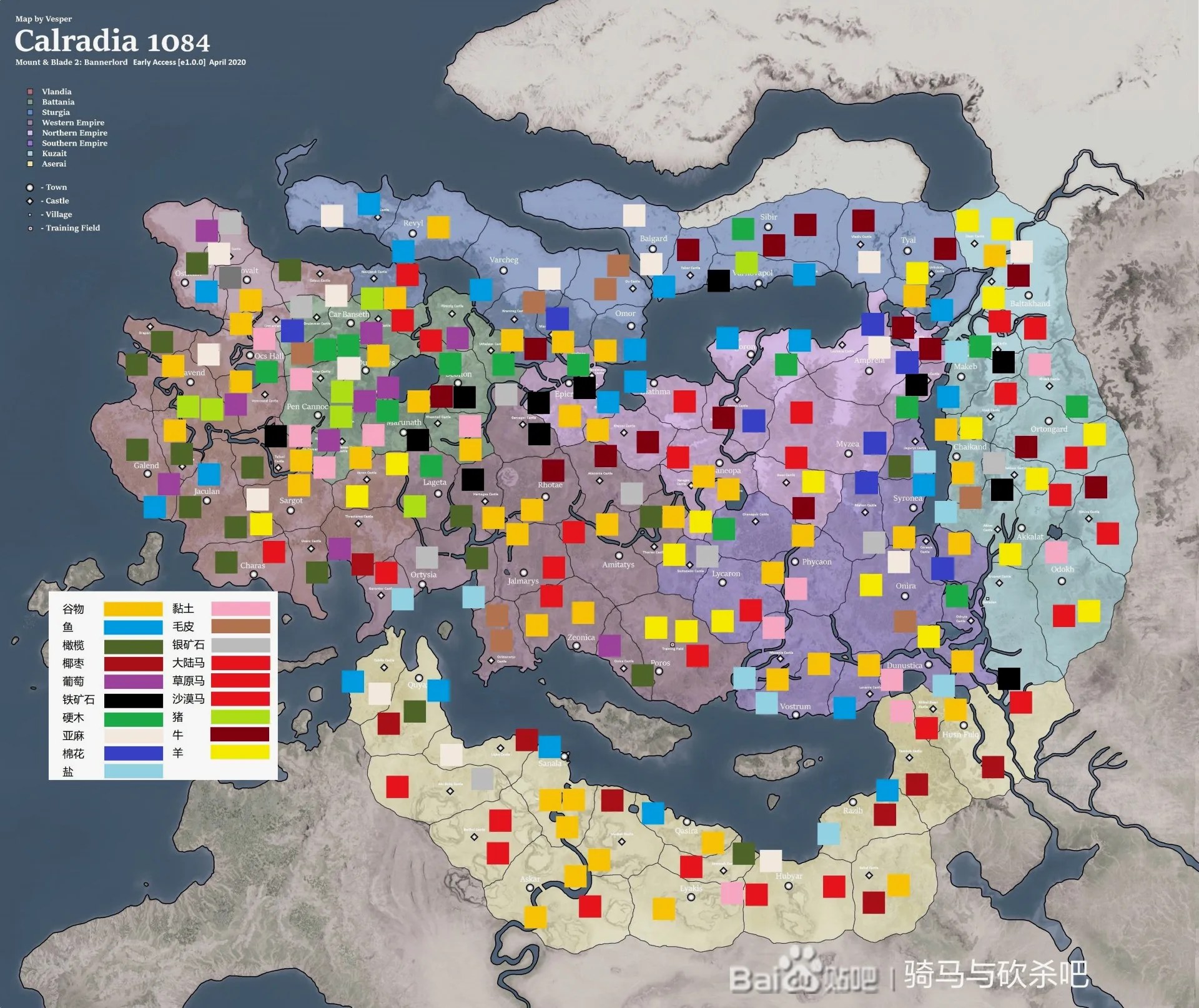Click the Southern Empire faction color square
The height and width of the screenshot is (1008, 1199).
tap(29, 143)
